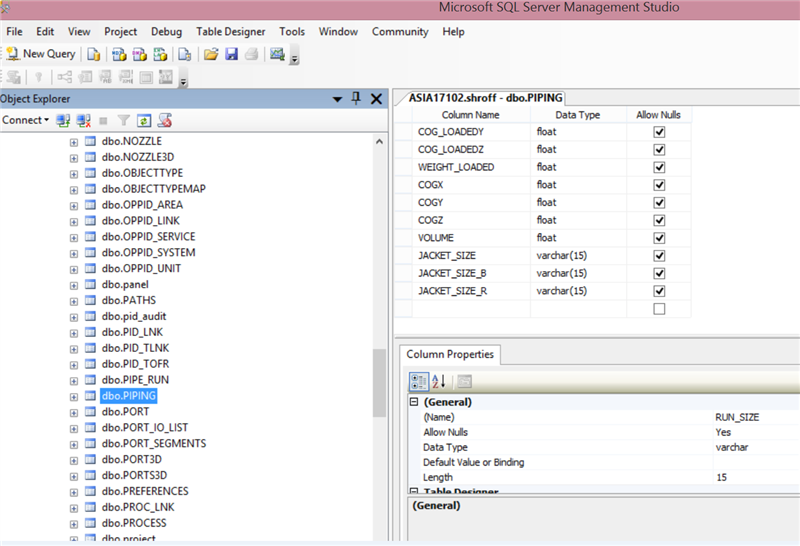
Task: Click the Save floppy disk icon
Action: (232, 54)
